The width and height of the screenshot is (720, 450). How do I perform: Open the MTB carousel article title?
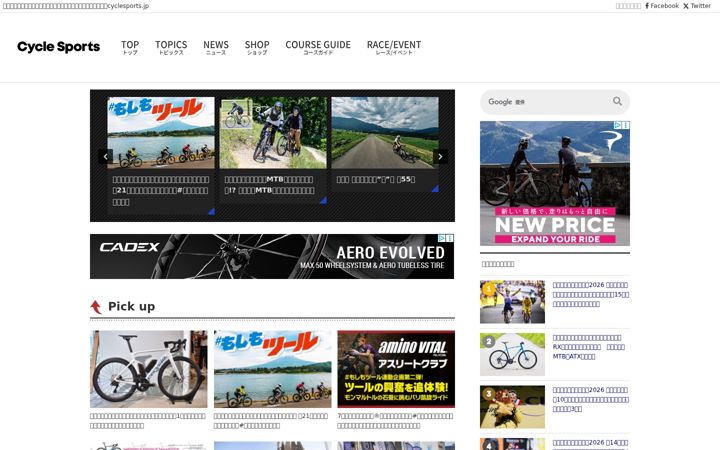tap(270, 185)
